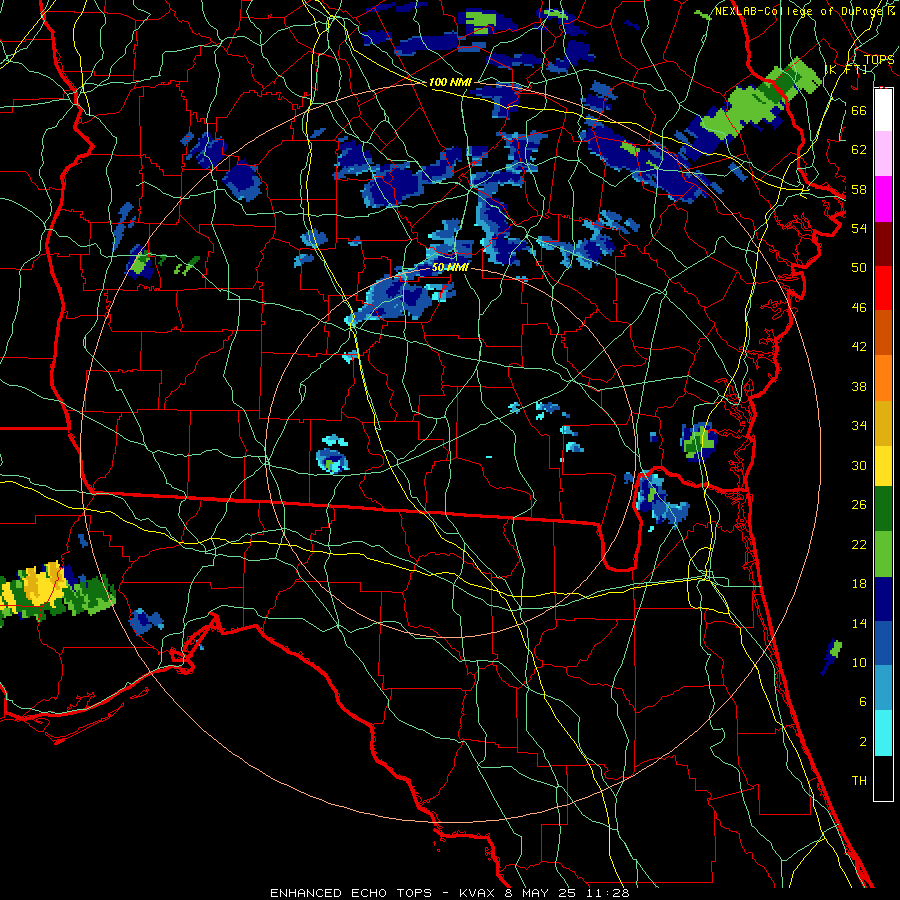Click the '(K FT)' legend units label
Screen dimensions: 900x900
click(x=847, y=69)
